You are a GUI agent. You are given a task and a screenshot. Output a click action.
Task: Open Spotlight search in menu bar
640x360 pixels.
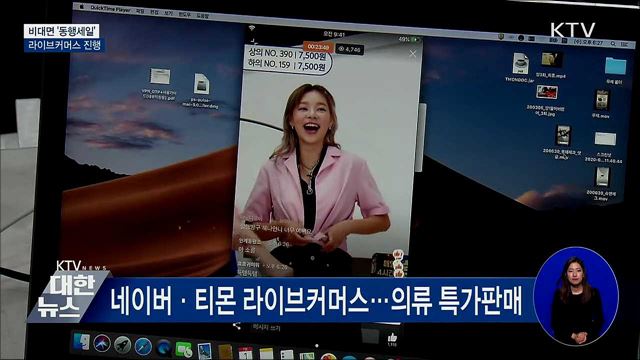[x=613, y=43]
